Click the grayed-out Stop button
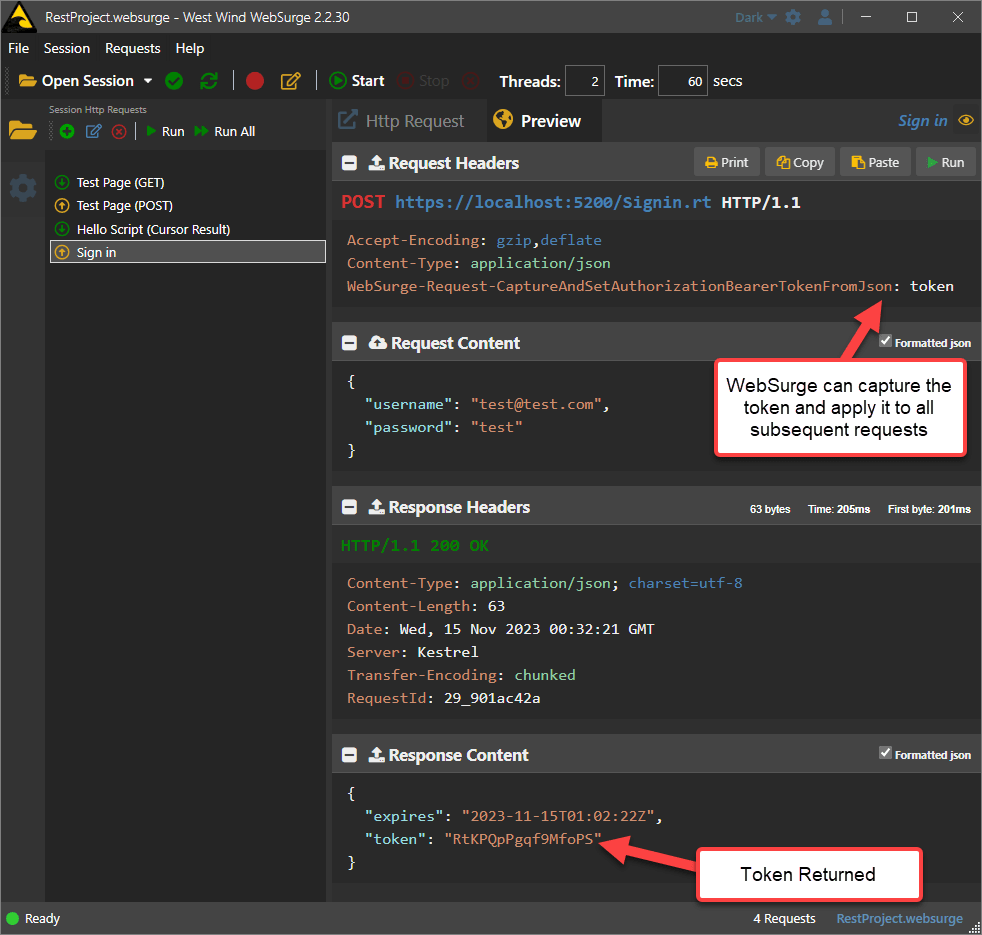The width and height of the screenshot is (982, 935). point(424,81)
